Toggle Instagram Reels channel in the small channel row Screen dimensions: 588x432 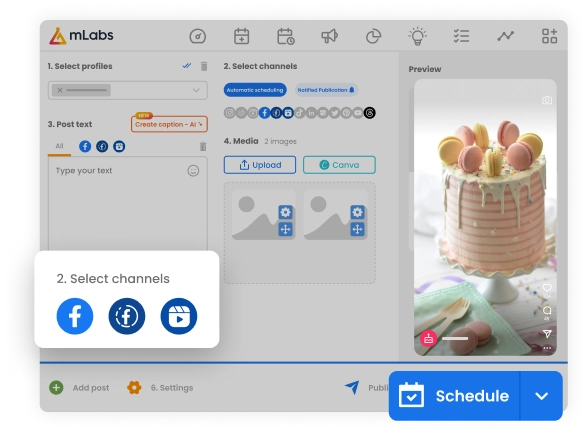(x=253, y=113)
